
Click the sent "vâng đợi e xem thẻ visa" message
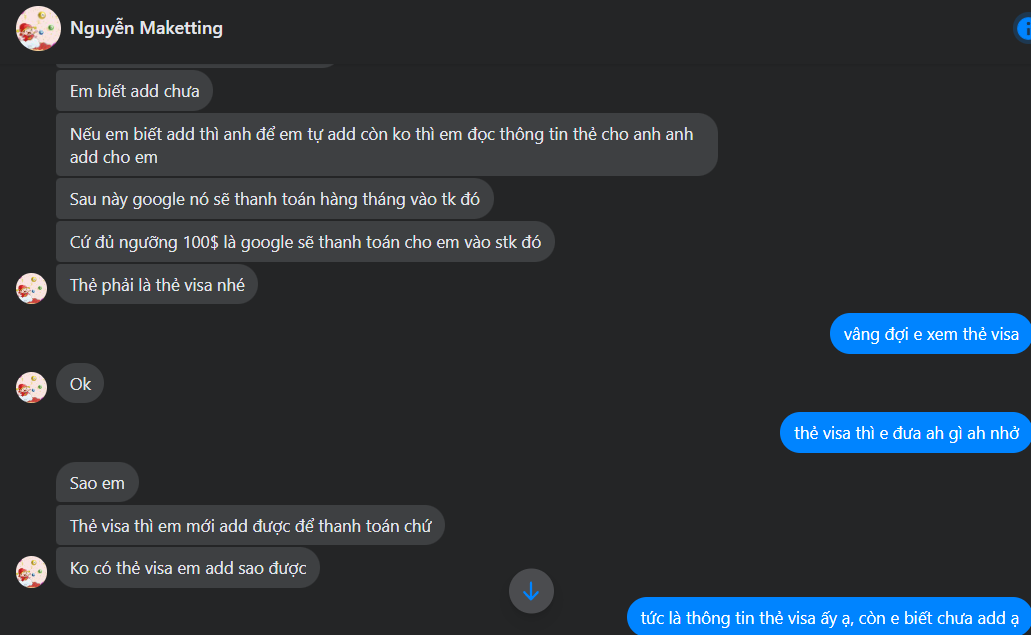click(930, 334)
